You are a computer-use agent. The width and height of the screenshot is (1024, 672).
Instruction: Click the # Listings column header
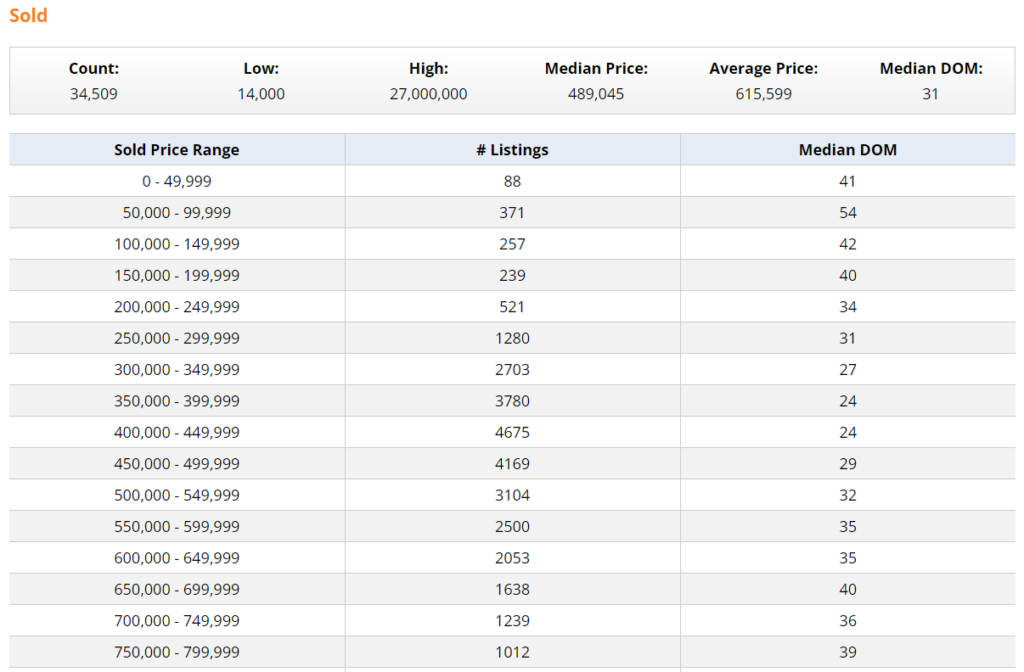pyautogui.click(x=512, y=150)
